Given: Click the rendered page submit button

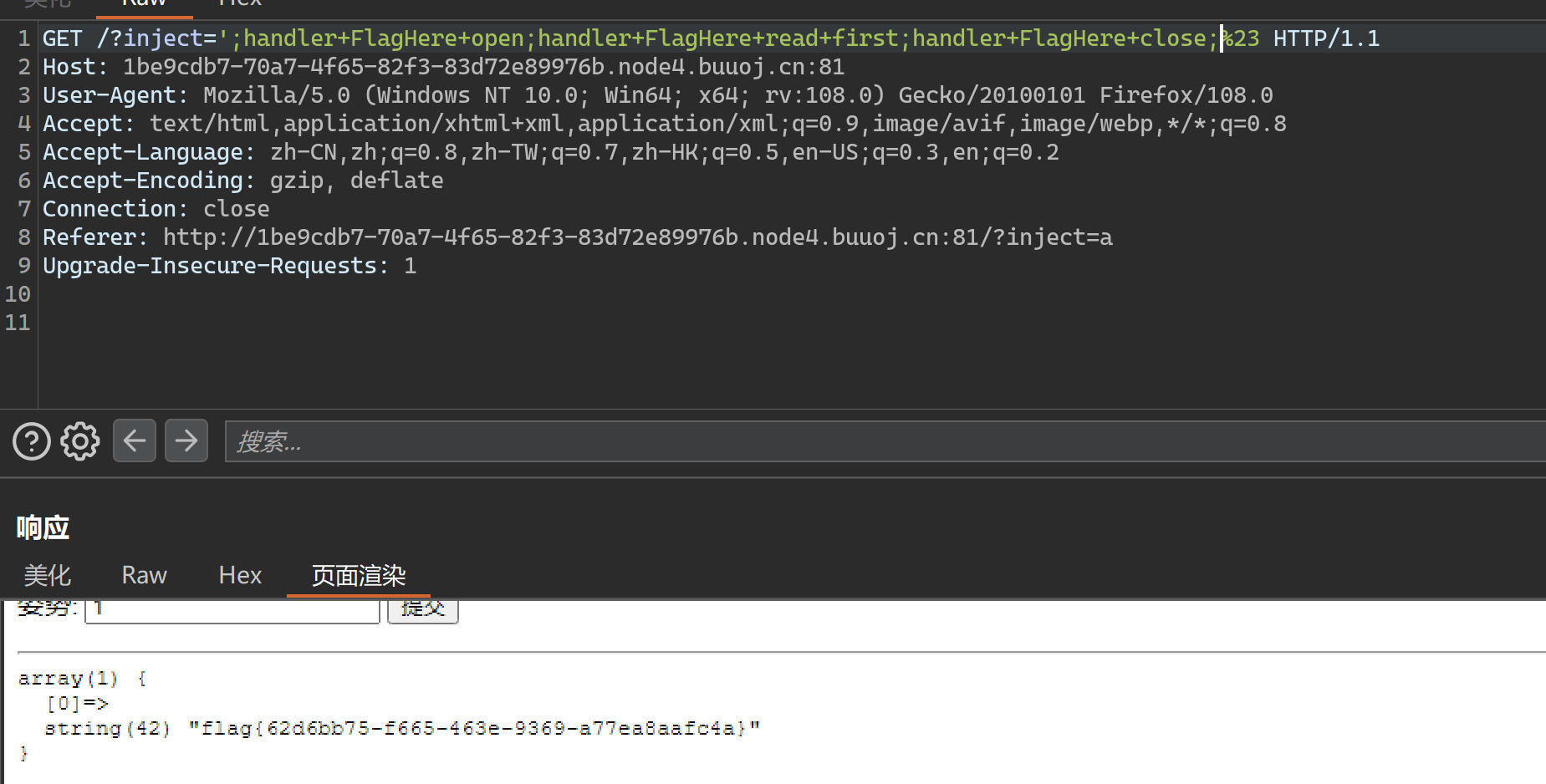Looking at the screenshot, I should pyautogui.click(x=423, y=609).
